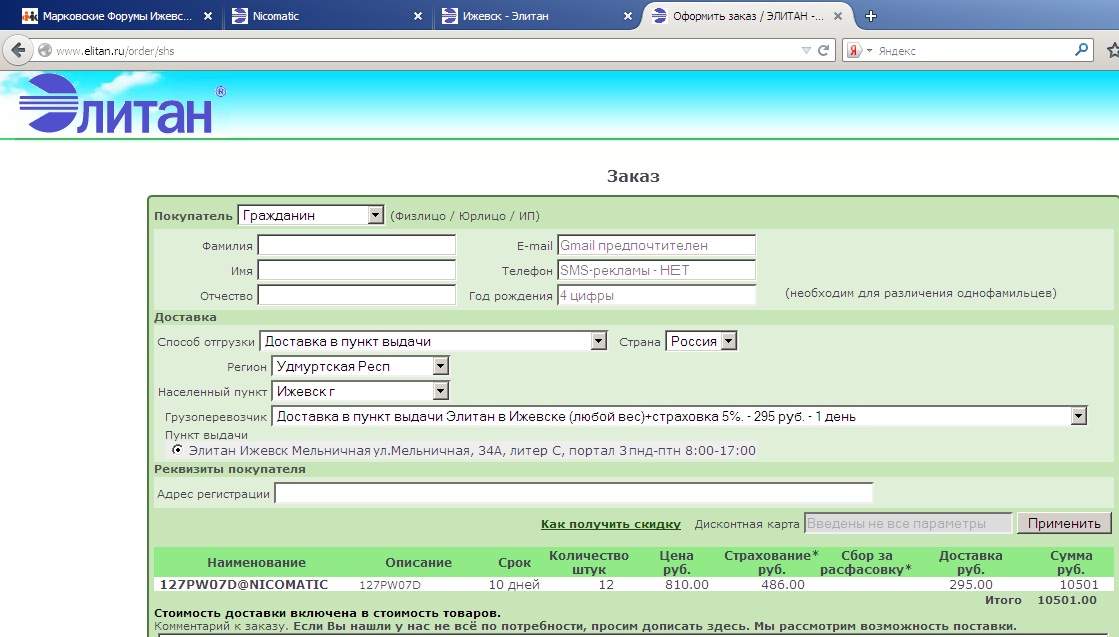Click the quantity value 12
The width and height of the screenshot is (1119, 637).
coord(606,584)
